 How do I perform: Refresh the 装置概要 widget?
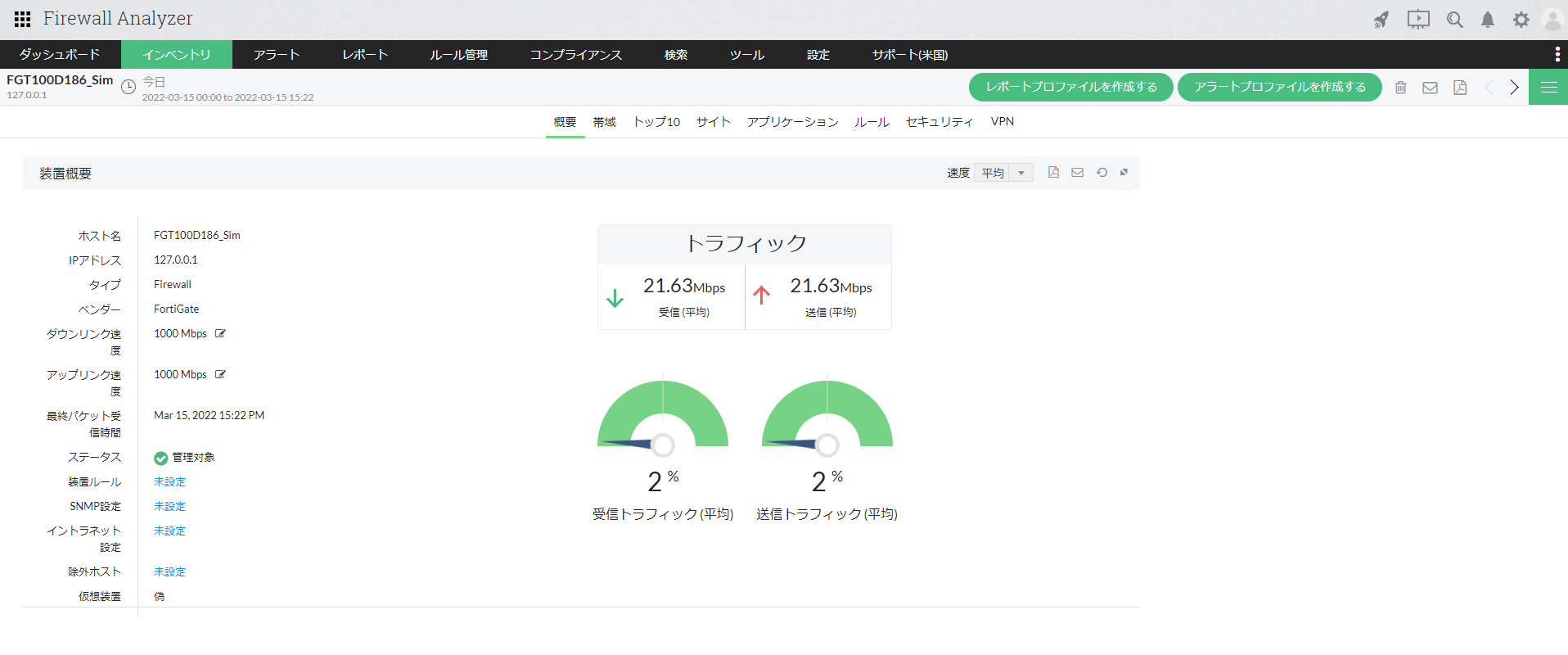click(1102, 173)
